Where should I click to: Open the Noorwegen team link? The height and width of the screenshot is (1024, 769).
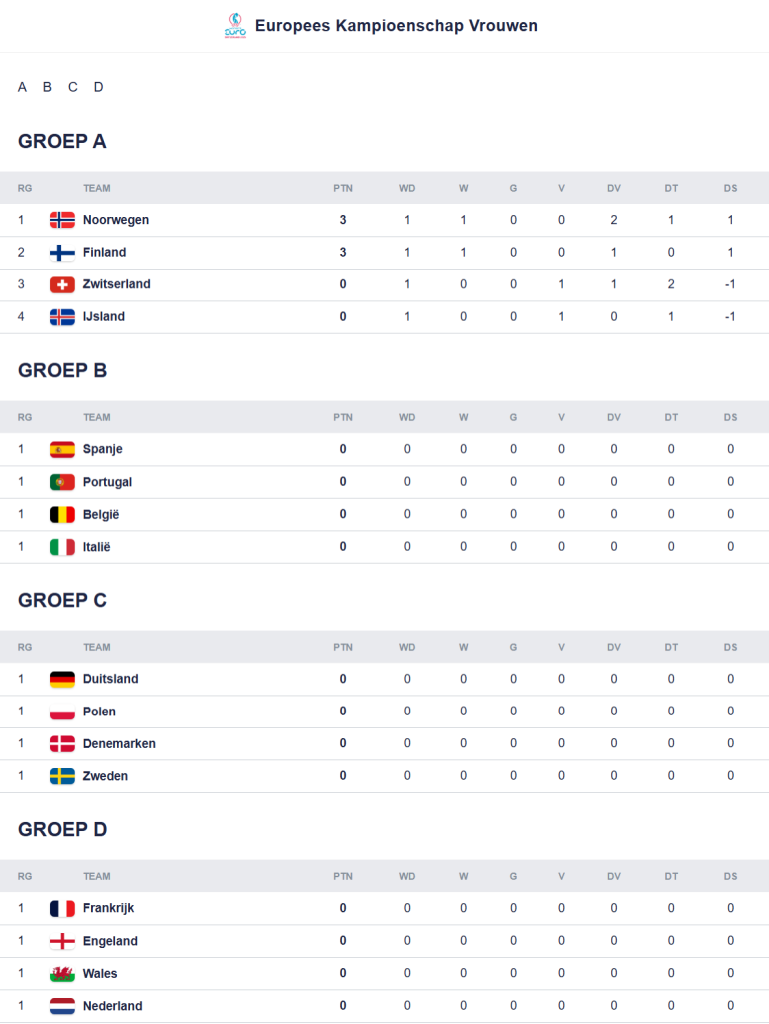coord(116,220)
